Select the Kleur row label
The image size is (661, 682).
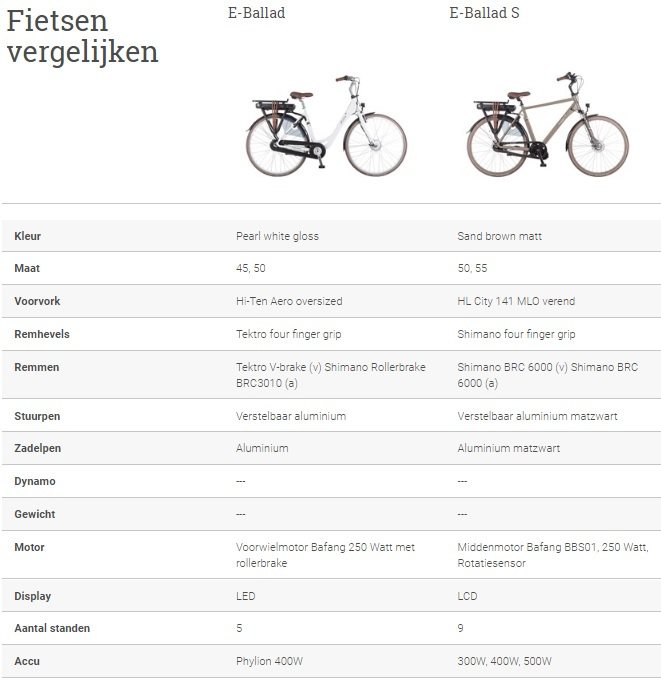[28, 236]
